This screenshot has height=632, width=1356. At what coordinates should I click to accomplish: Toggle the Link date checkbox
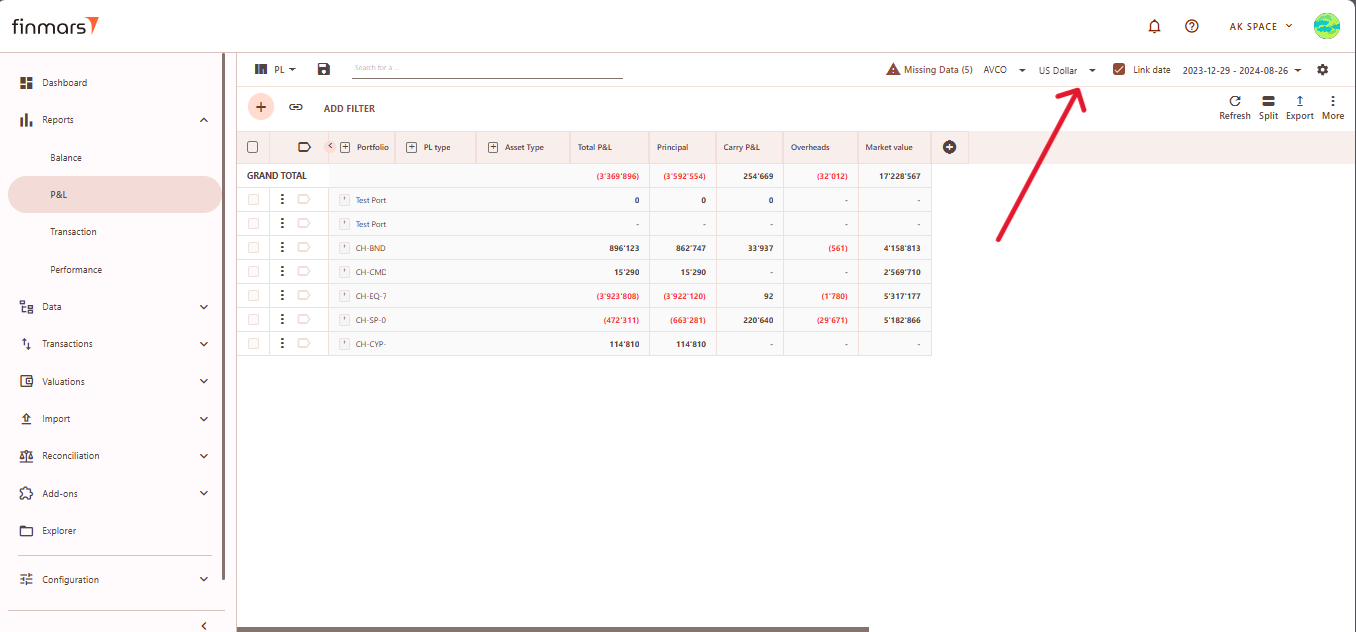click(x=1119, y=70)
